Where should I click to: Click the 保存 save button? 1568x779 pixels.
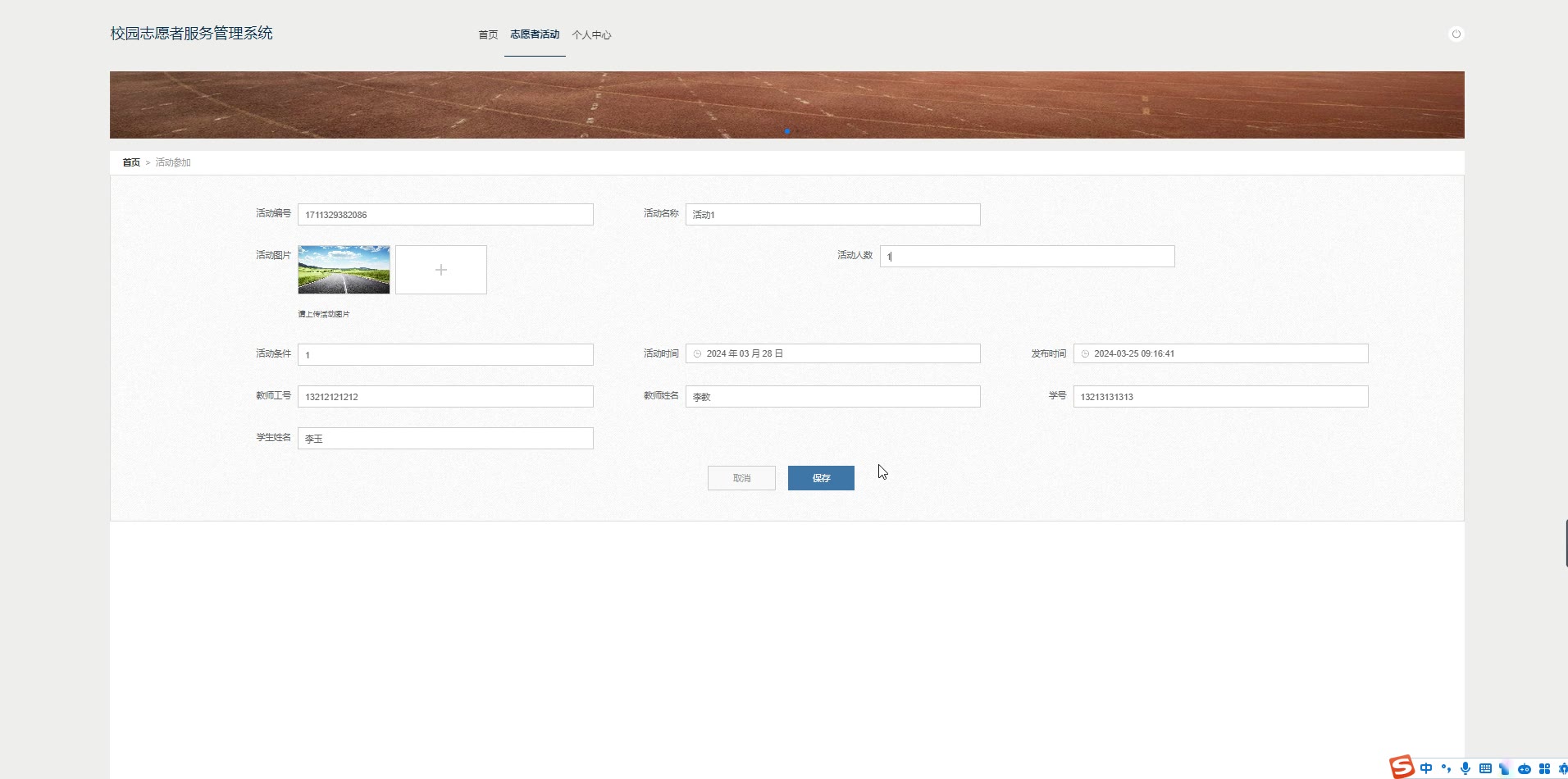(821, 478)
